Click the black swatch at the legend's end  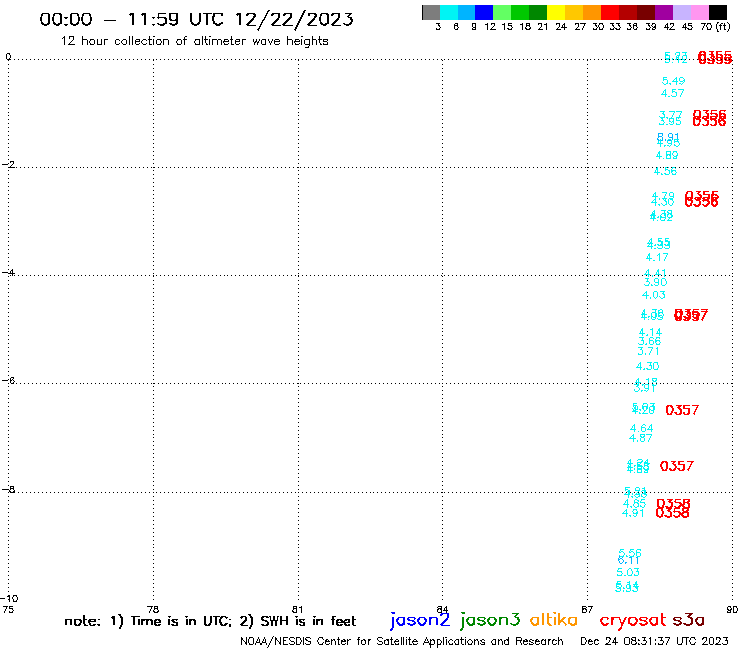coord(718,12)
